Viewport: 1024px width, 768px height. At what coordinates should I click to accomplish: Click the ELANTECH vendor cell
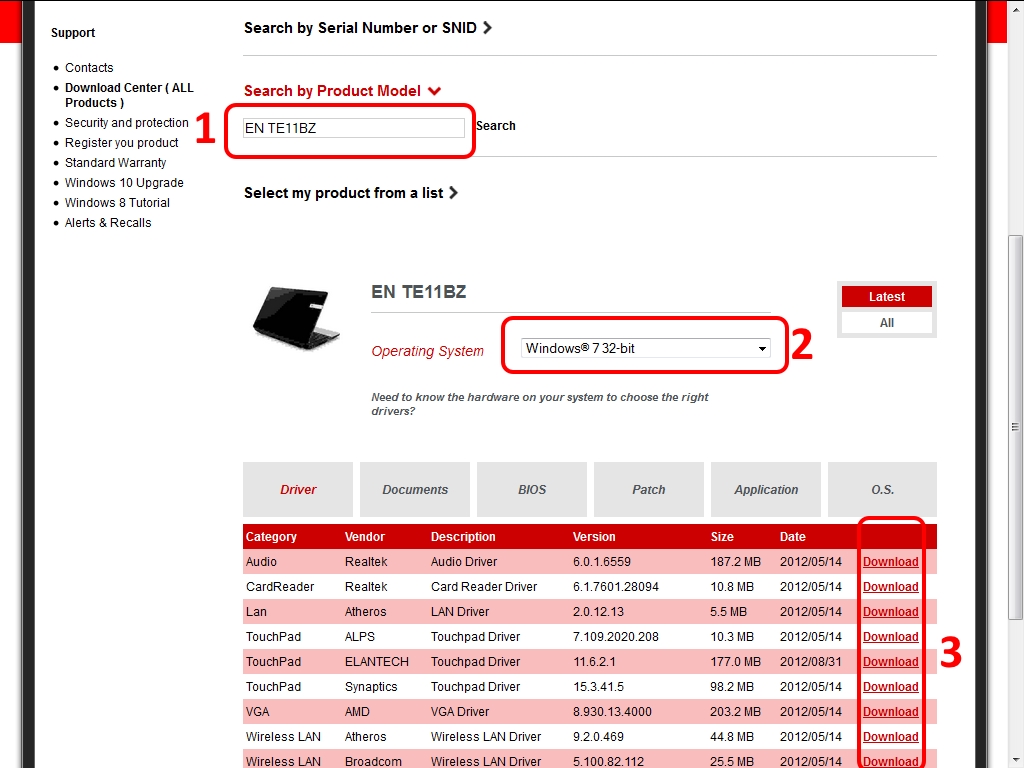[x=377, y=662]
